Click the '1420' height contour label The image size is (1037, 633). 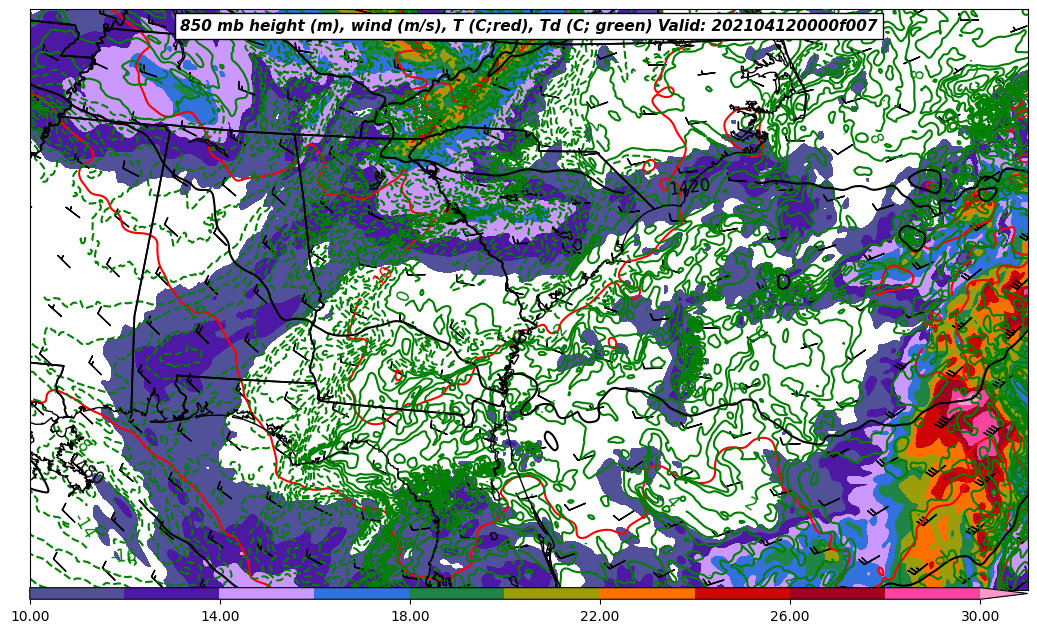point(690,187)
